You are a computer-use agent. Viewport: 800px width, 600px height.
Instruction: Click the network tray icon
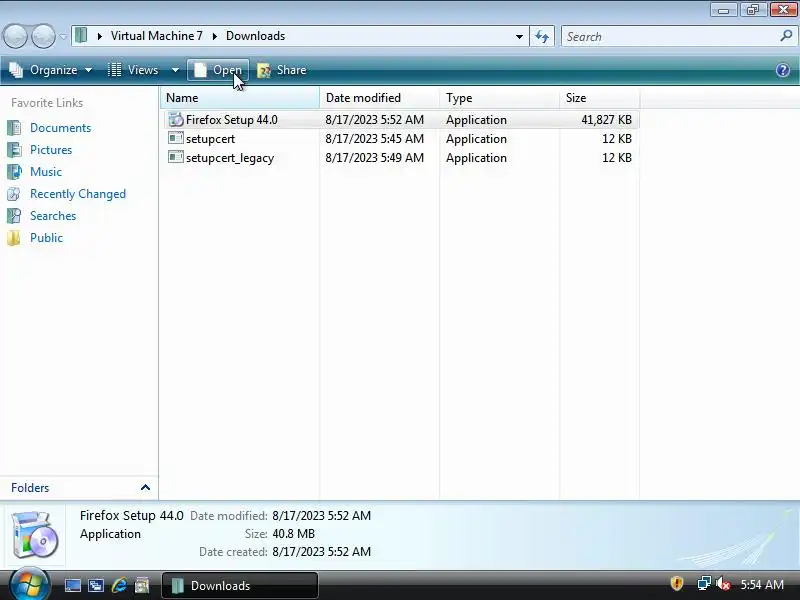click(704, 584)
